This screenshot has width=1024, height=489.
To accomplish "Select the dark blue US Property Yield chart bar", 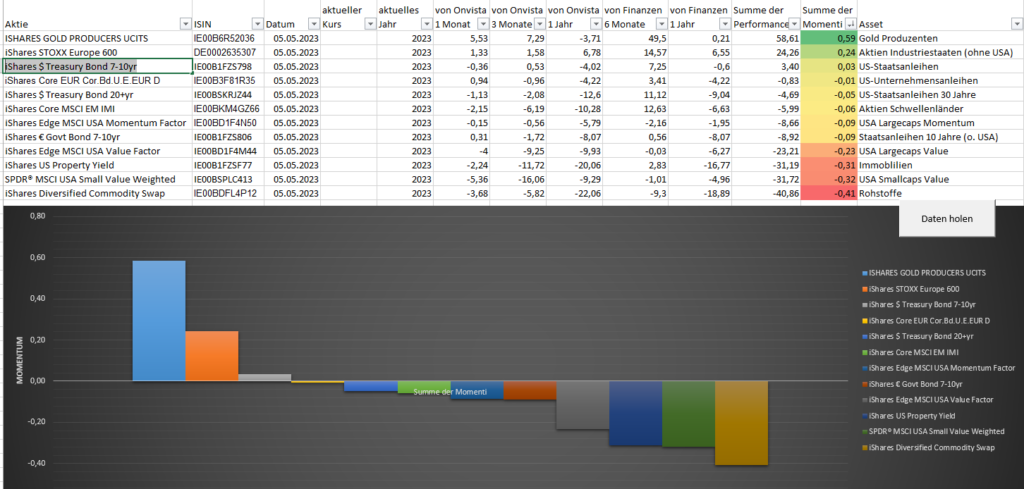I will click(x=635, y=413).
